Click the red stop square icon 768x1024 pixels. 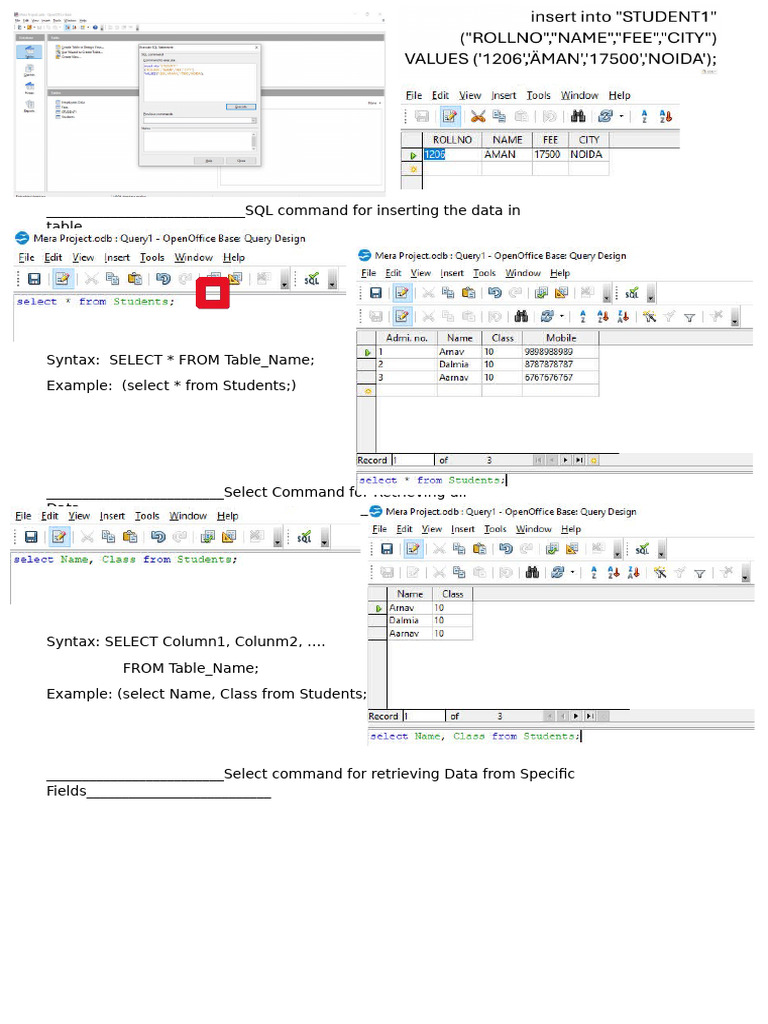[212, 293]
